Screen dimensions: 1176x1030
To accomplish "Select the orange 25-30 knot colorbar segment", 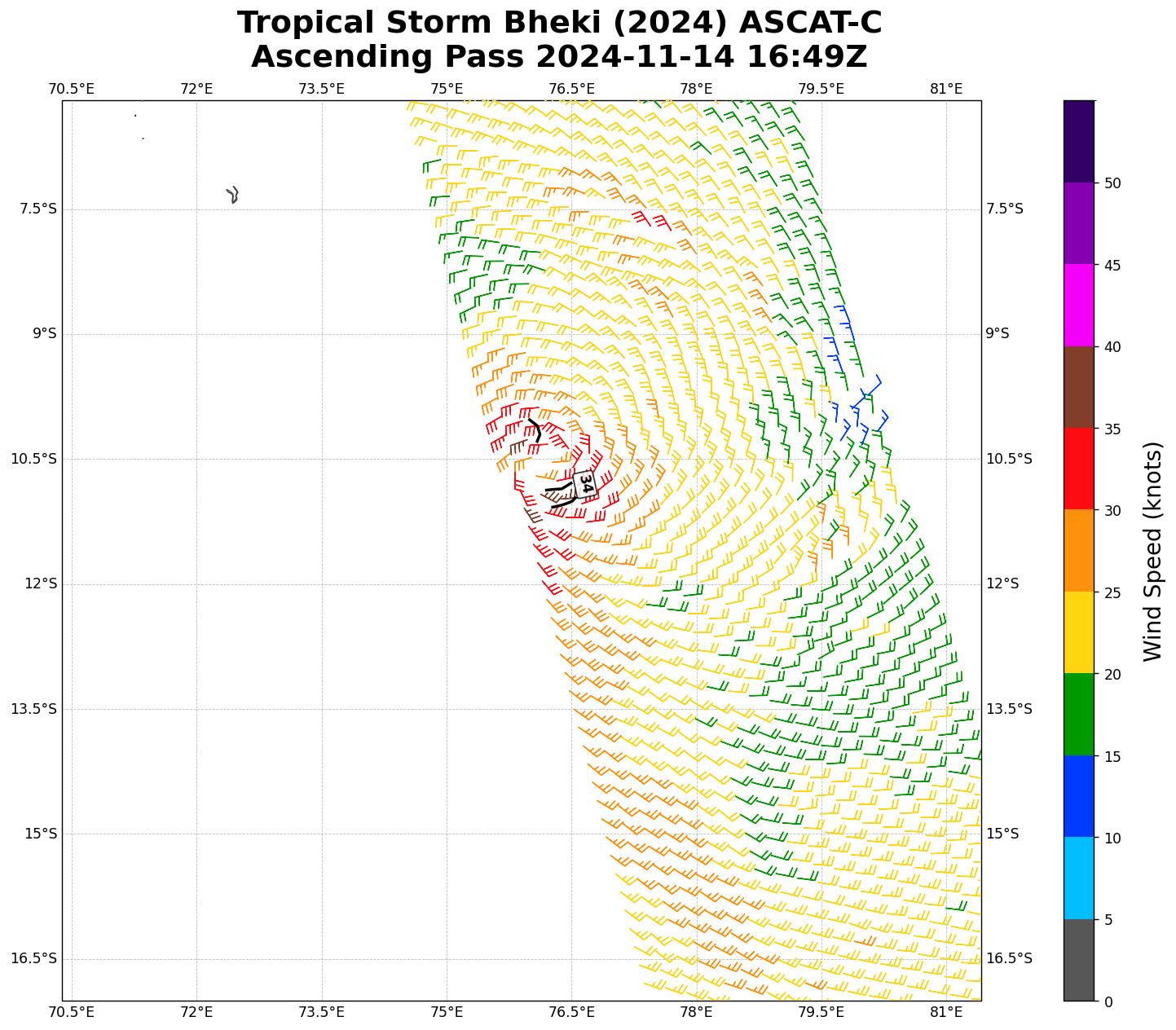I will coord(1079,550).
